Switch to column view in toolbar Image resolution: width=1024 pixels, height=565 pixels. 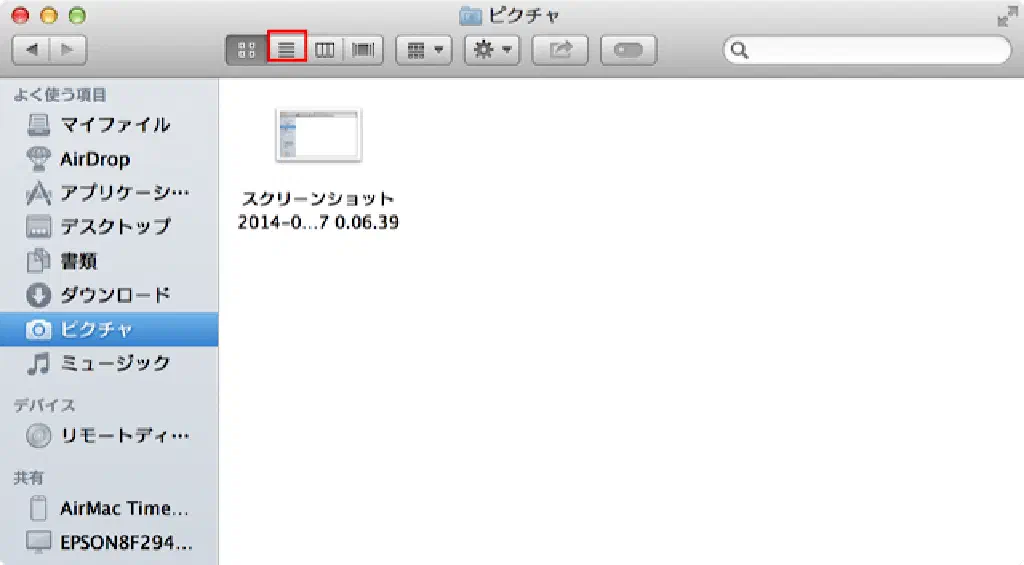(325, 50)
